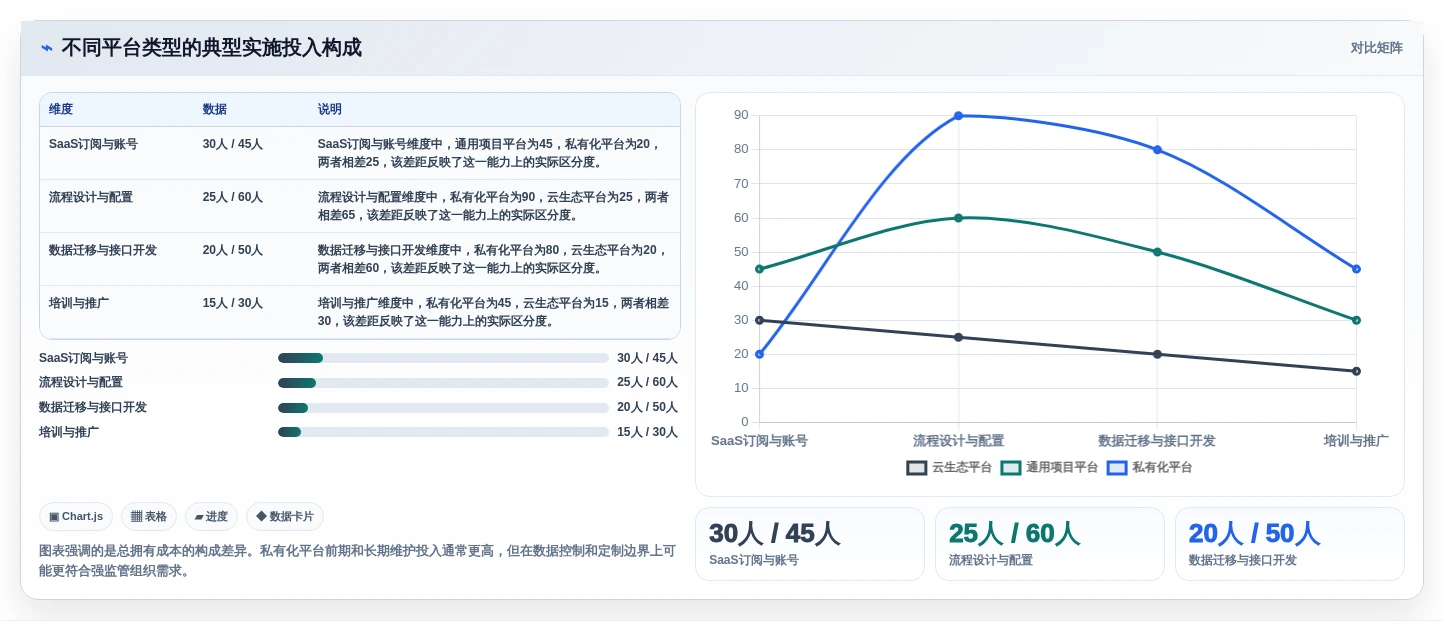Click the x-axis label 数据迁移与接口开发
This screenshot has width=1444, height=621.
pos(1157,441)
